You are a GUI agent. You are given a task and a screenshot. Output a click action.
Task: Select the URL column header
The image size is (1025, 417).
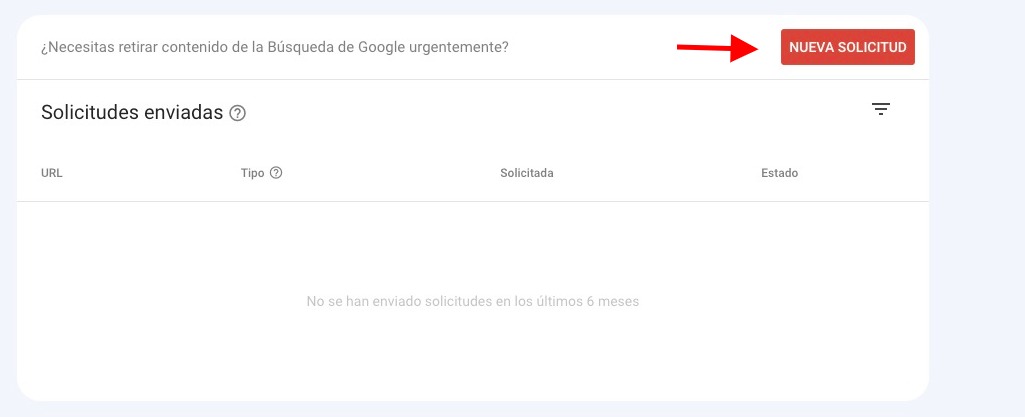point(52,173)
